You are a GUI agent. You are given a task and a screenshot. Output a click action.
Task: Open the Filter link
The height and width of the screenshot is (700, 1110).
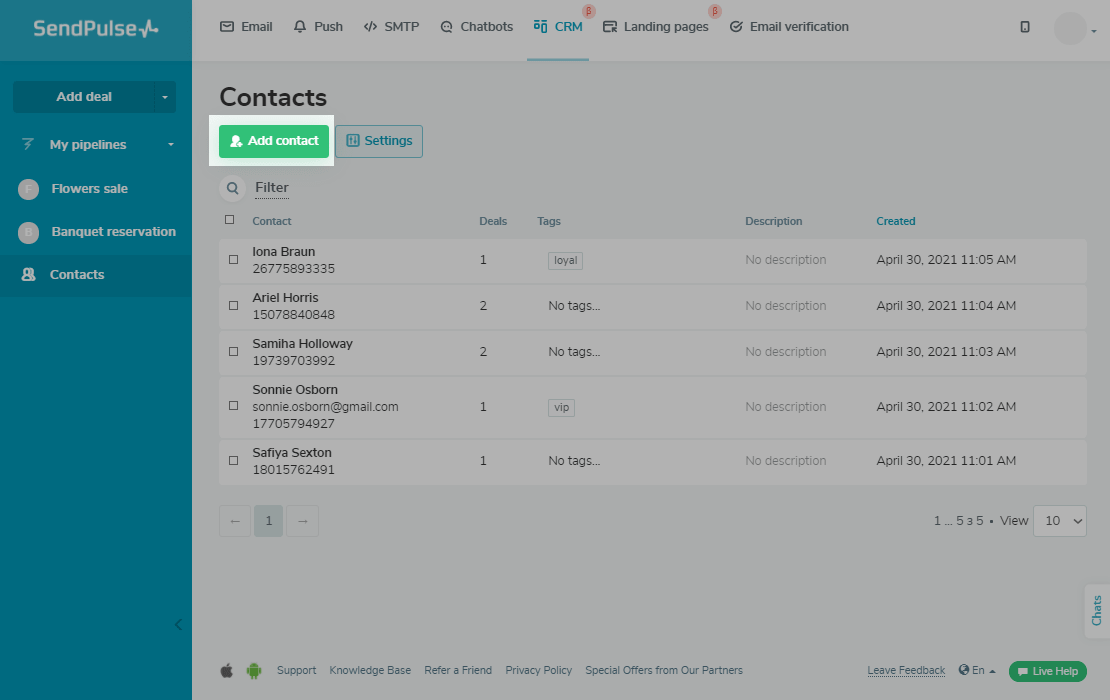[x=272, y=188]
